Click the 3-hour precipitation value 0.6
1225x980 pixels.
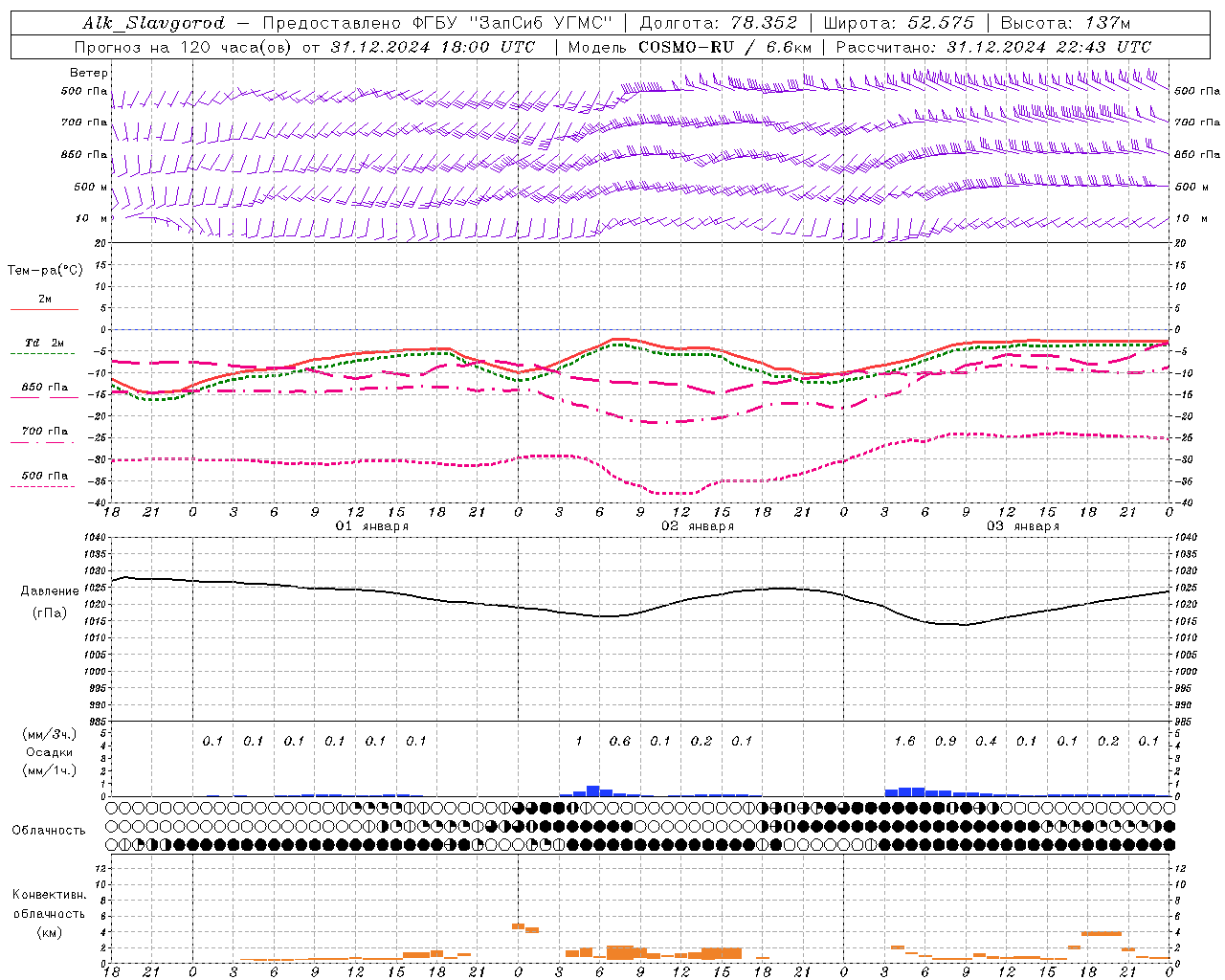point(620,741)
